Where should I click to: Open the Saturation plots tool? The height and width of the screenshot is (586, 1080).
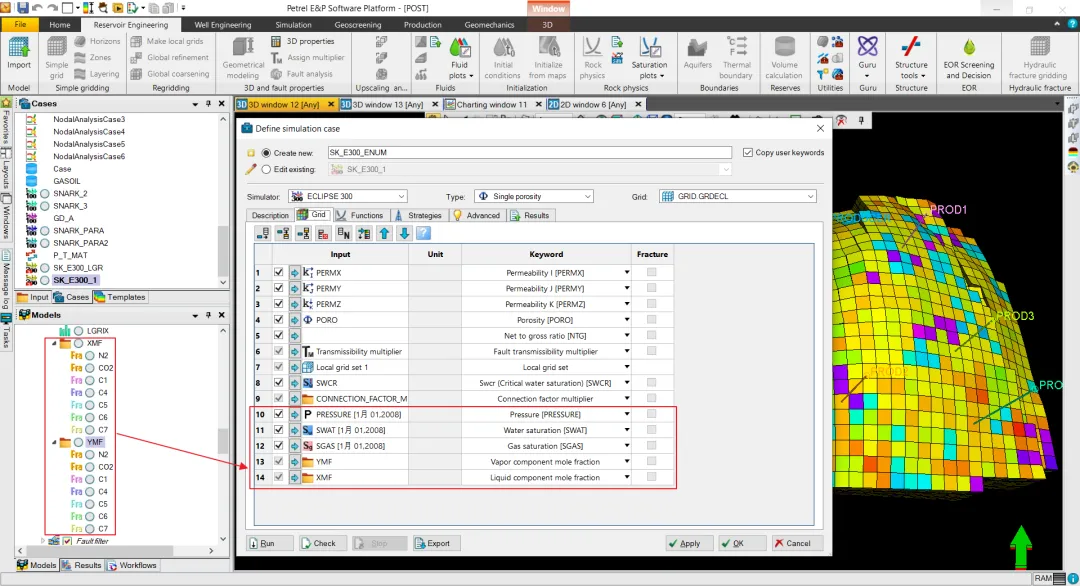click(x=649, y=58)
